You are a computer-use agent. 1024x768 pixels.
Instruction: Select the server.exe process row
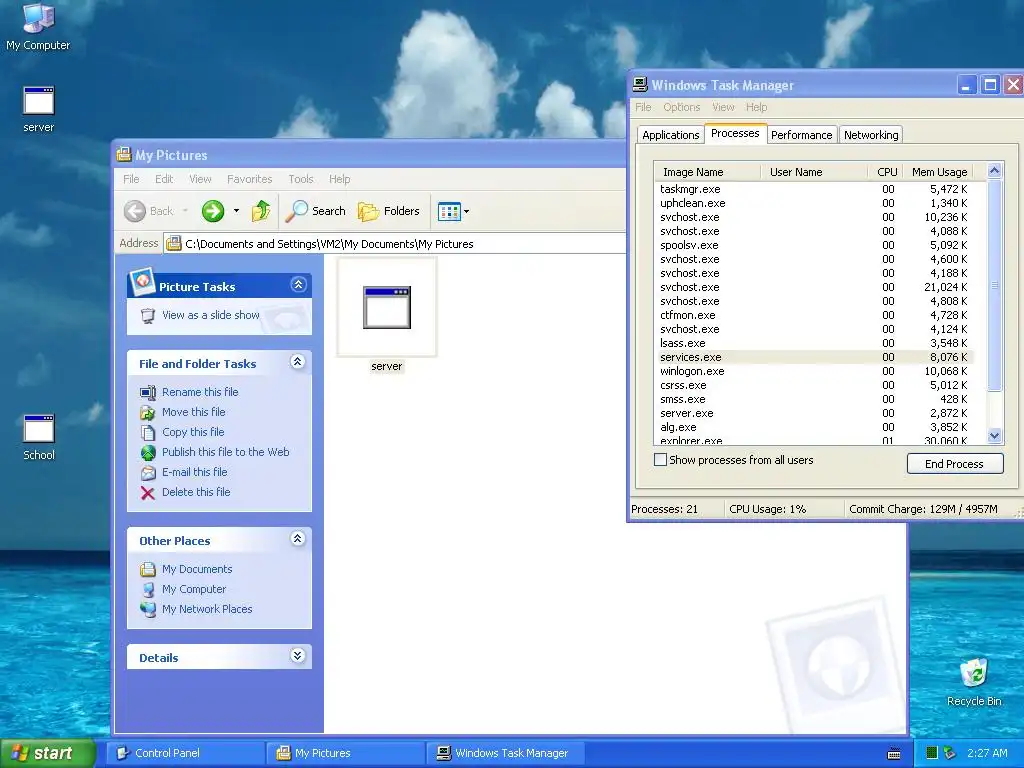(x=814, y=413)
